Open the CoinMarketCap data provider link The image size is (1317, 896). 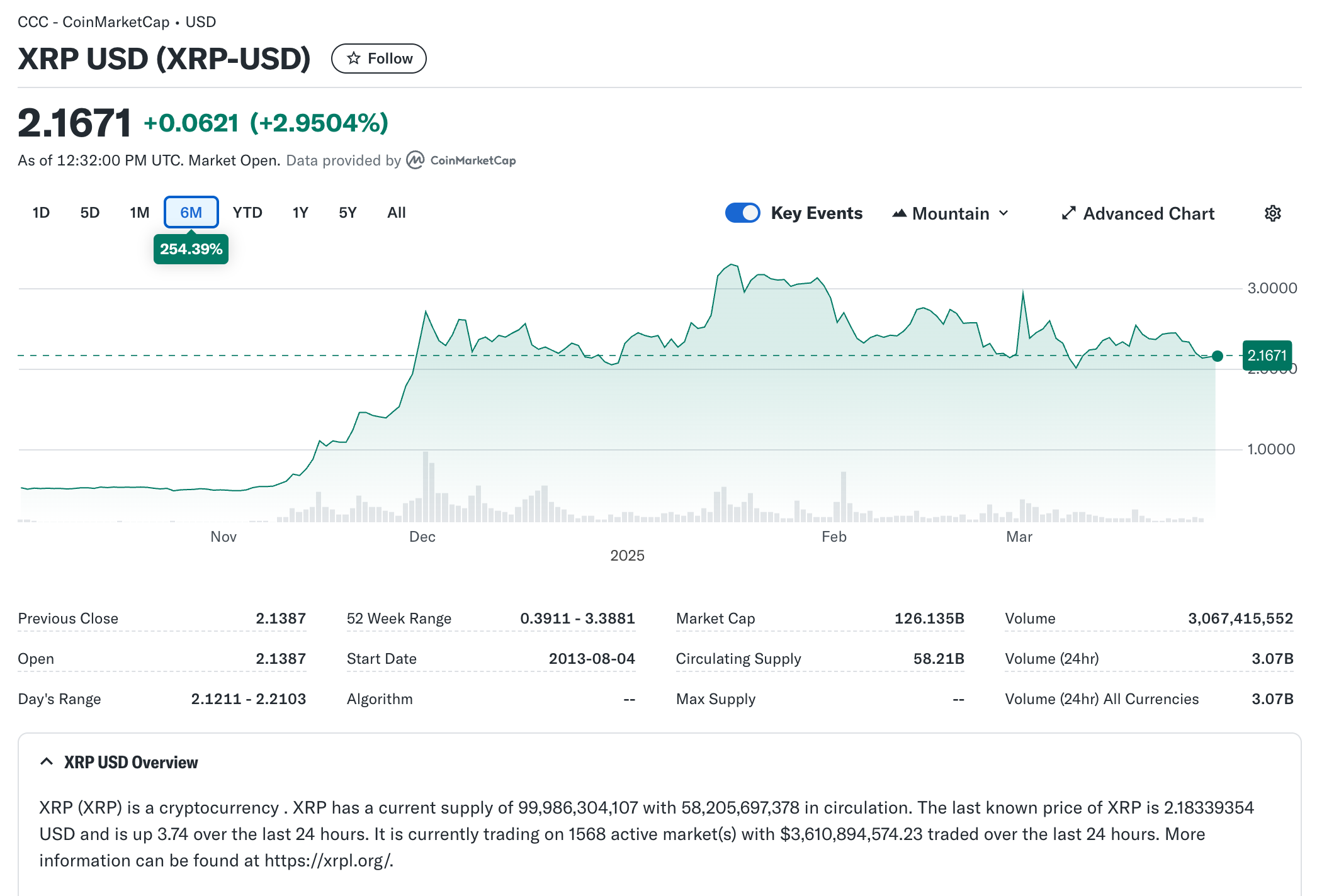click(472, 160)
